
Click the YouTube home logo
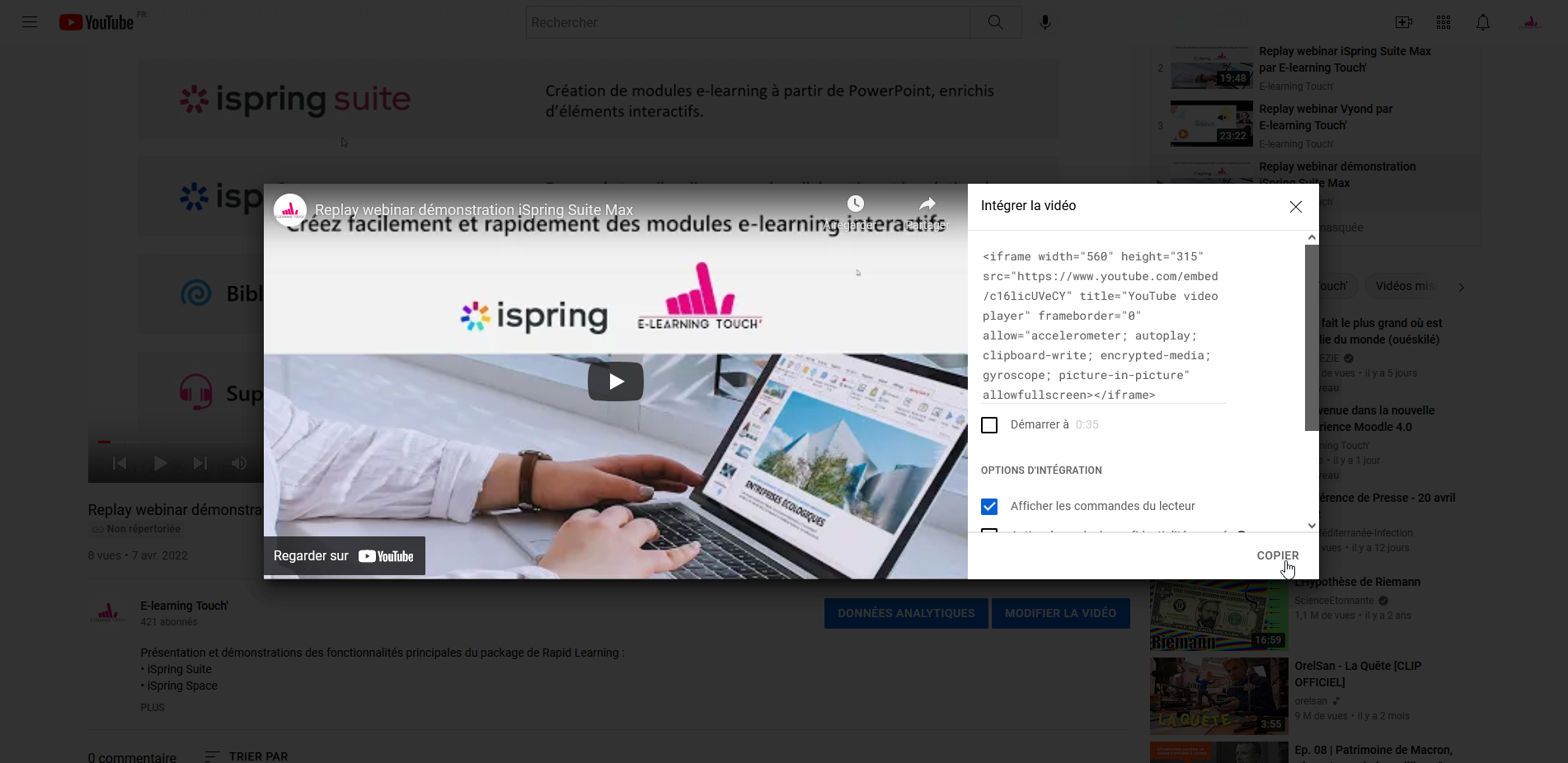coord(96,22)
